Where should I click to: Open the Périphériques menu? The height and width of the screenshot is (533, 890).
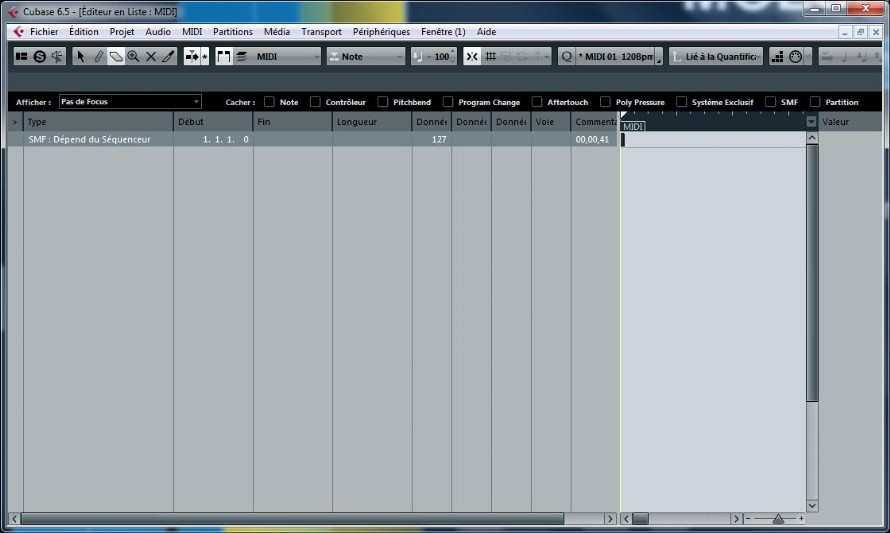click(x=381, y=32)
